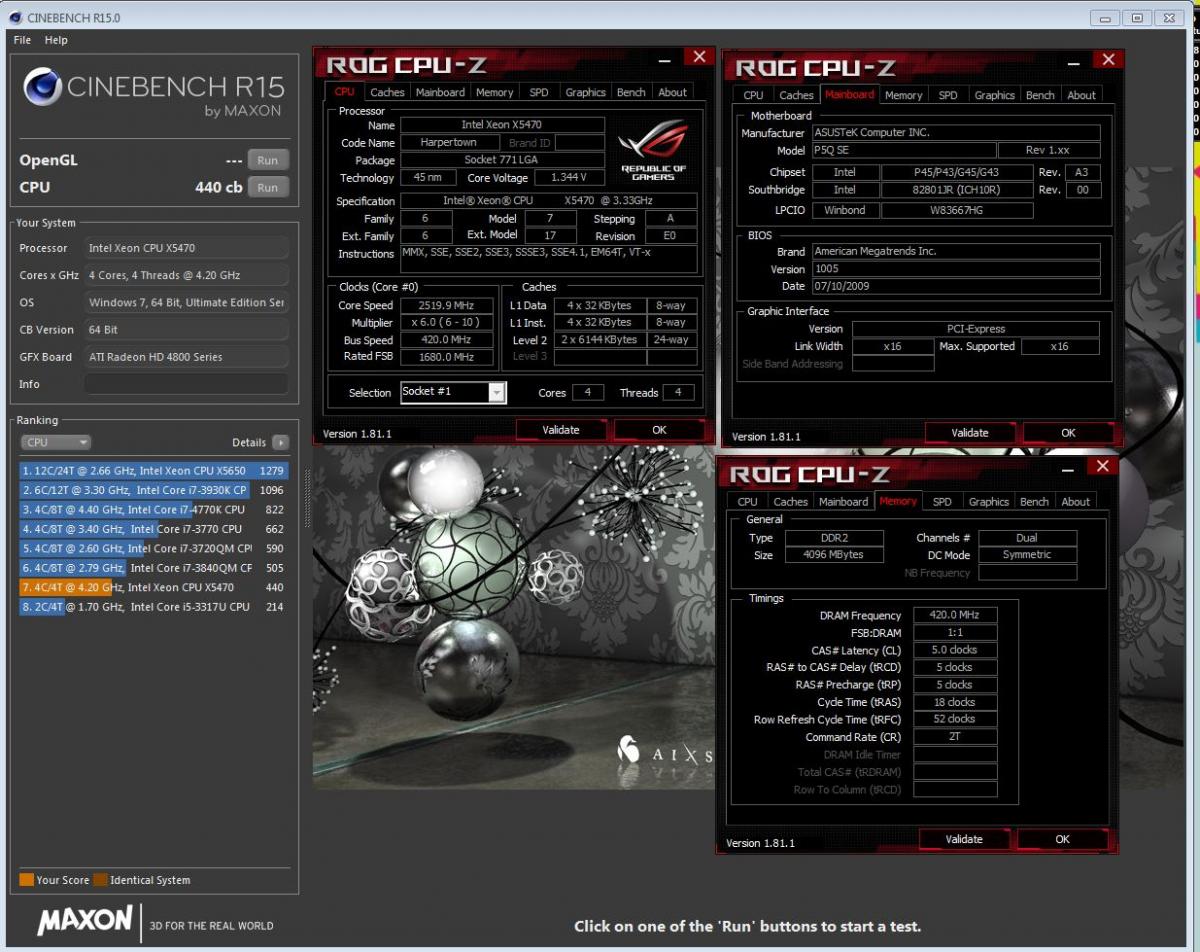Select the Core i7-3840QM ranking row
The width and height of the screenshot is (1200, 952).
click(153, 568)
